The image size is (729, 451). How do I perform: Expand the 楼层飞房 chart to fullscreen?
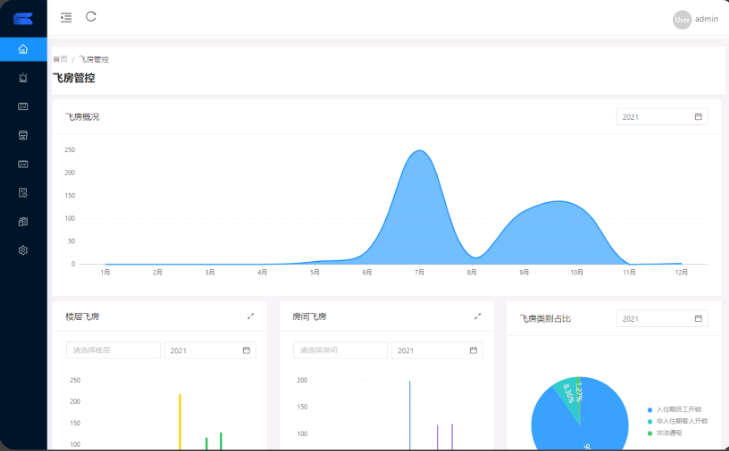[x=251, y=316]
